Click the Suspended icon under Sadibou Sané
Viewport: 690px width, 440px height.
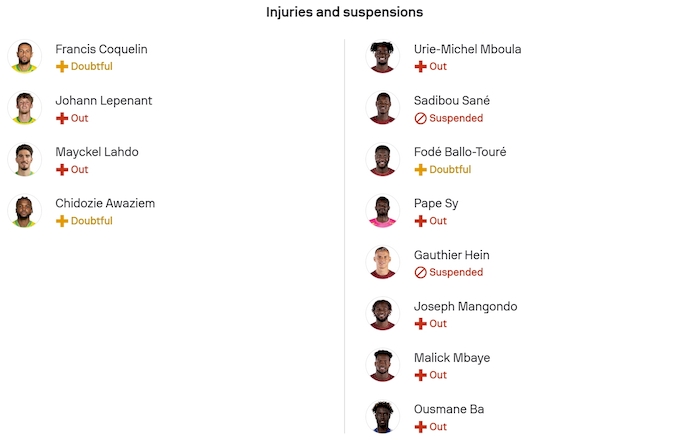pos(421,118)
